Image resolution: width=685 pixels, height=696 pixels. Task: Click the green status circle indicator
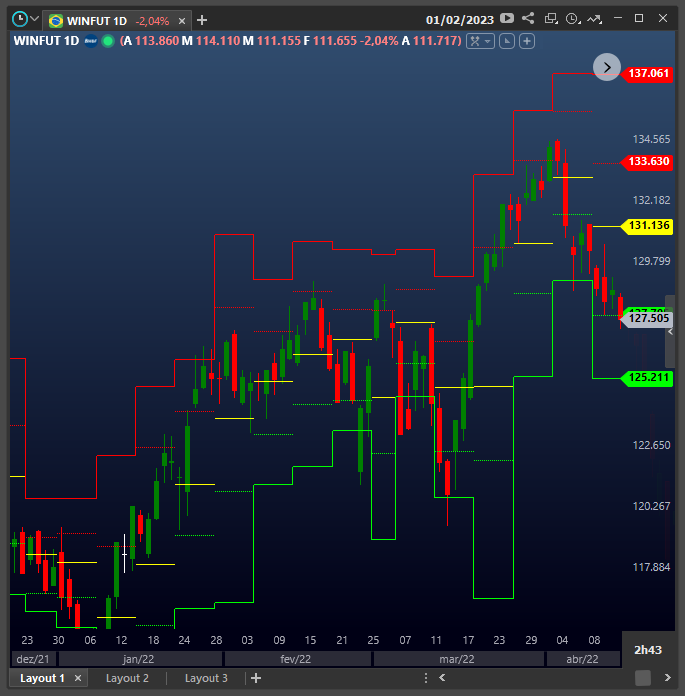pyautogui.click(x=108, y=41)
